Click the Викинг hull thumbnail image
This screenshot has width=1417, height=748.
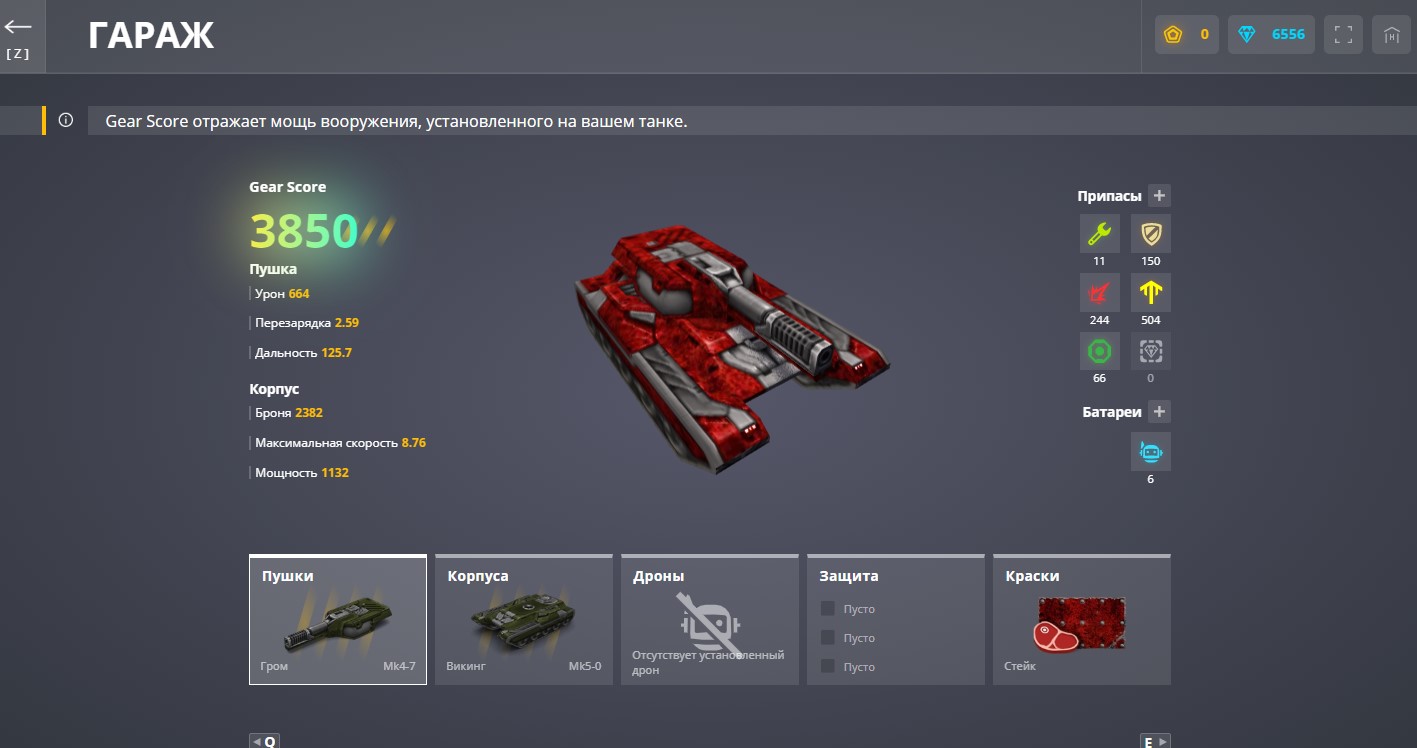522,620
